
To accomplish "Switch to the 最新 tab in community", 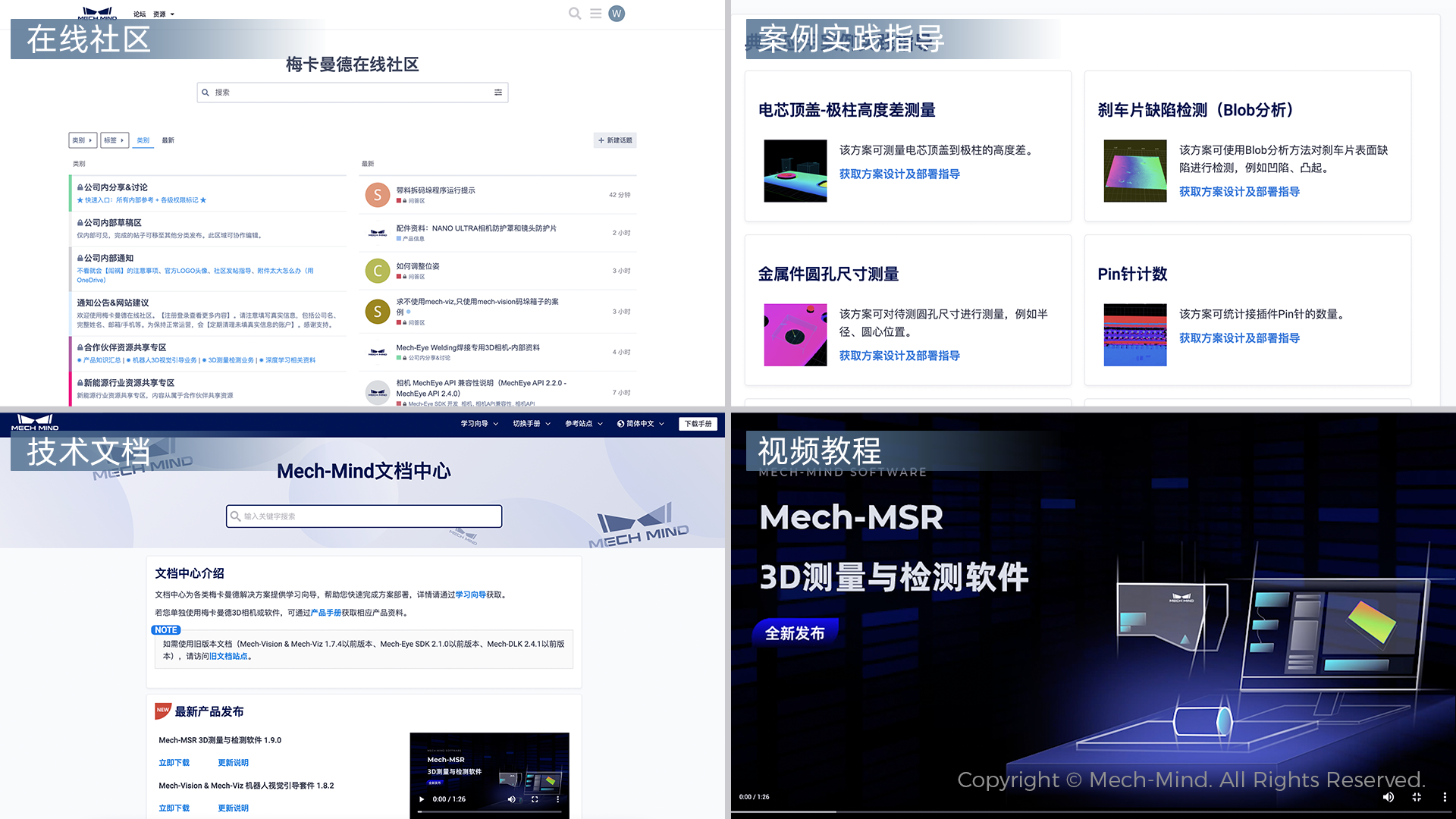I will coord(168,140).
